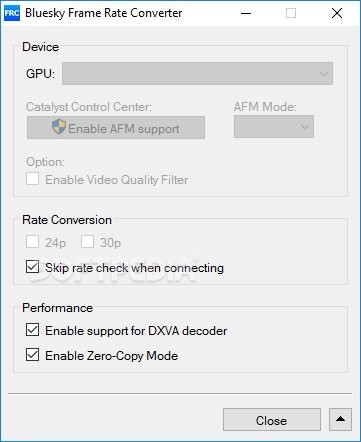Click the UAC shield icon on AFM button
The height and width of the screenshot is (442, 361).
pos(59,127)
